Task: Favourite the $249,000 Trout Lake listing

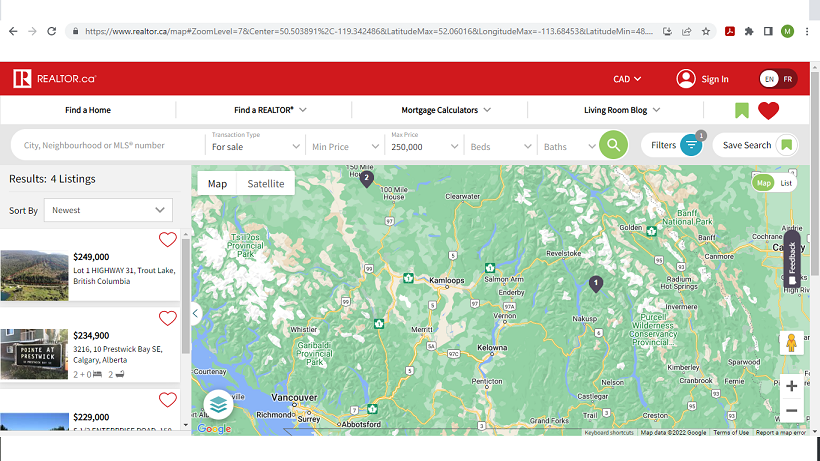Action: (167, 239)
